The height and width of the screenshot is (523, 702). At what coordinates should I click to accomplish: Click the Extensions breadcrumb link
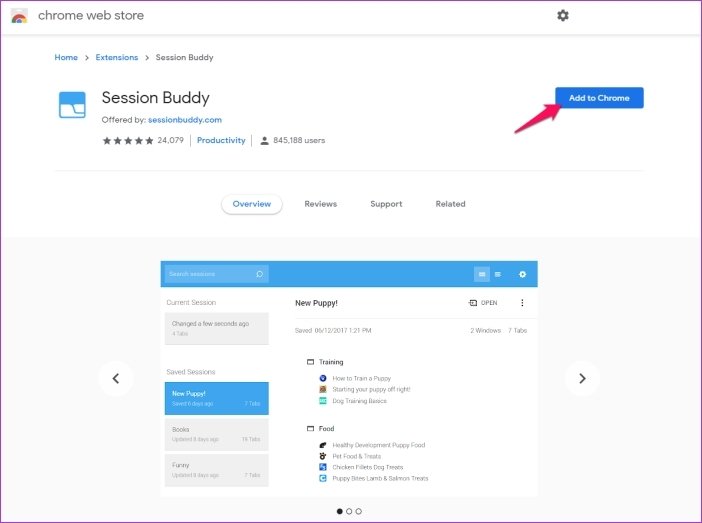pos(117,58)
